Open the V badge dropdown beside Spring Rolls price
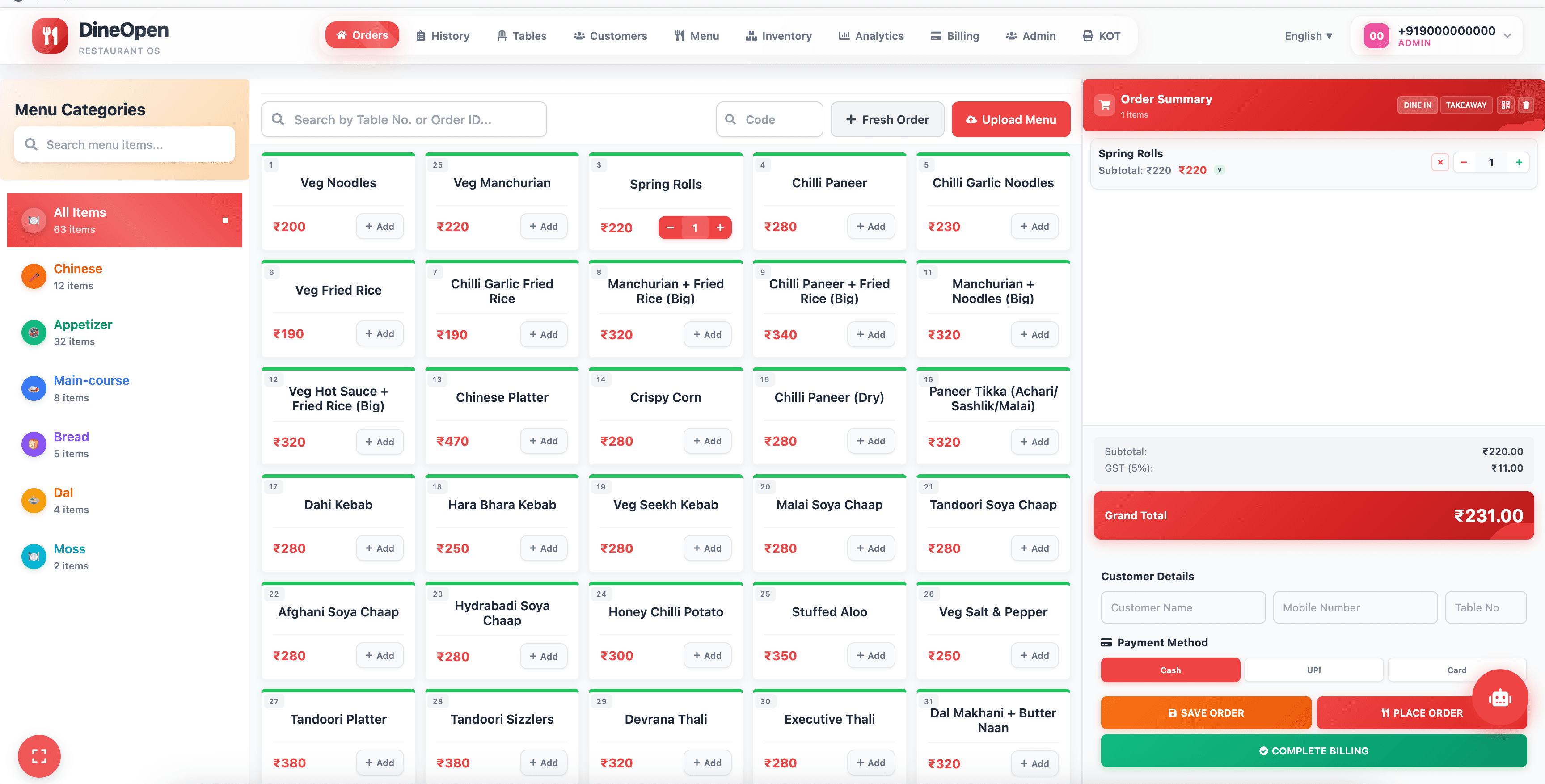The width and height of the screenshot is (1545, 784). pyautogui.click(x=1220, y=170)
